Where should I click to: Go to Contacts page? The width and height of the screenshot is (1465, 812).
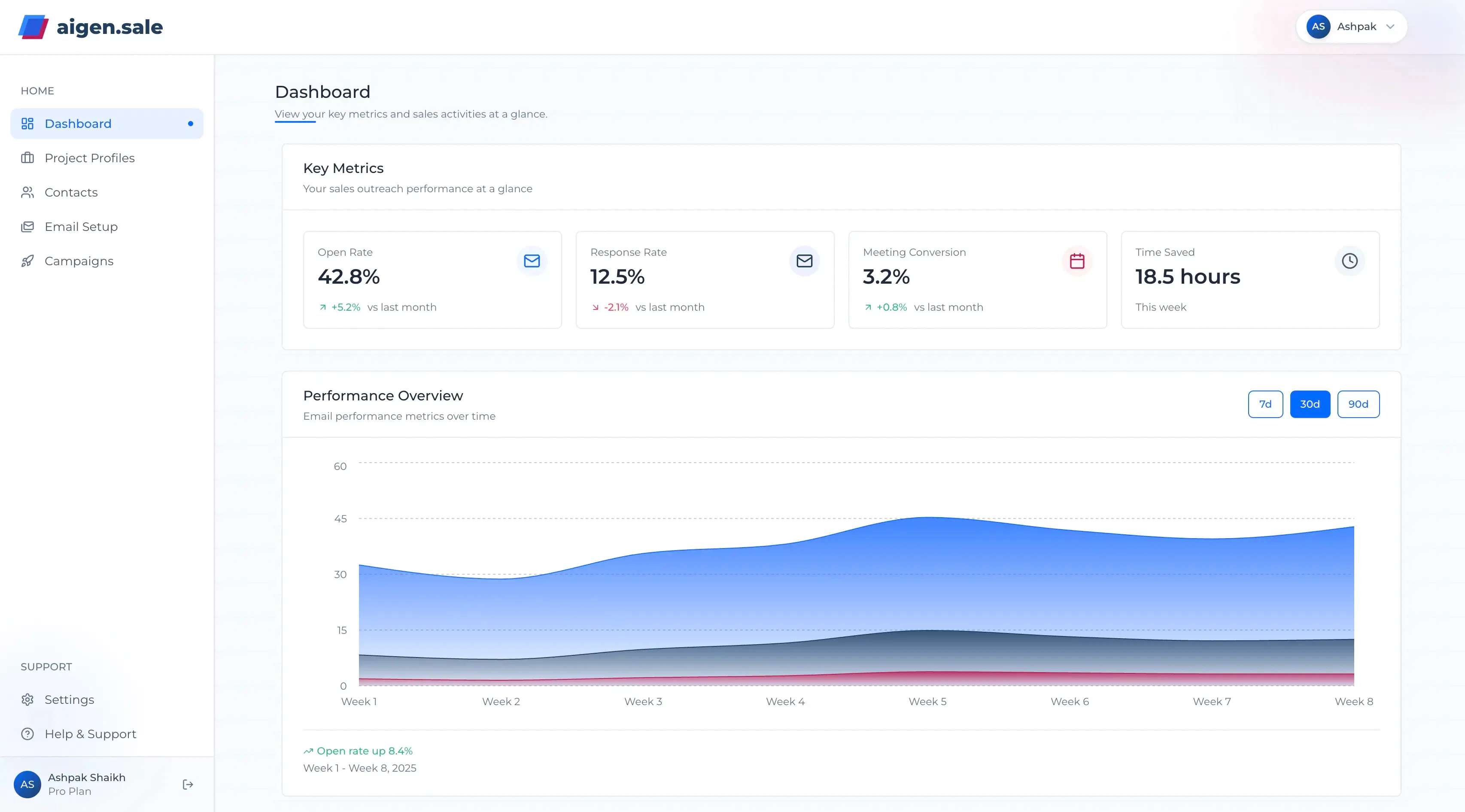tap(71, 193)
